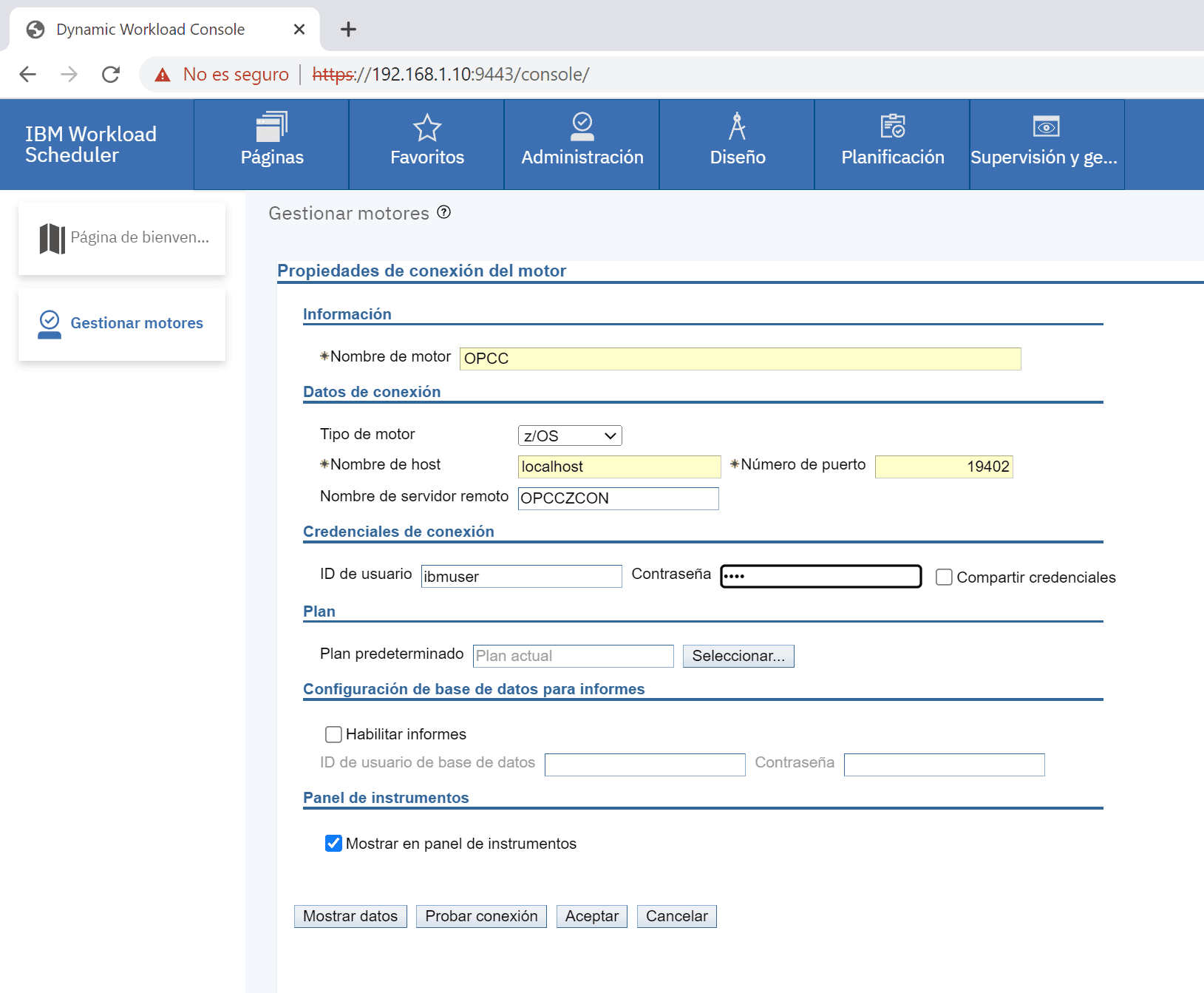Click the Datos de conexión section heading
Viewport: 1204px width, 993px height.
[372, 392]
